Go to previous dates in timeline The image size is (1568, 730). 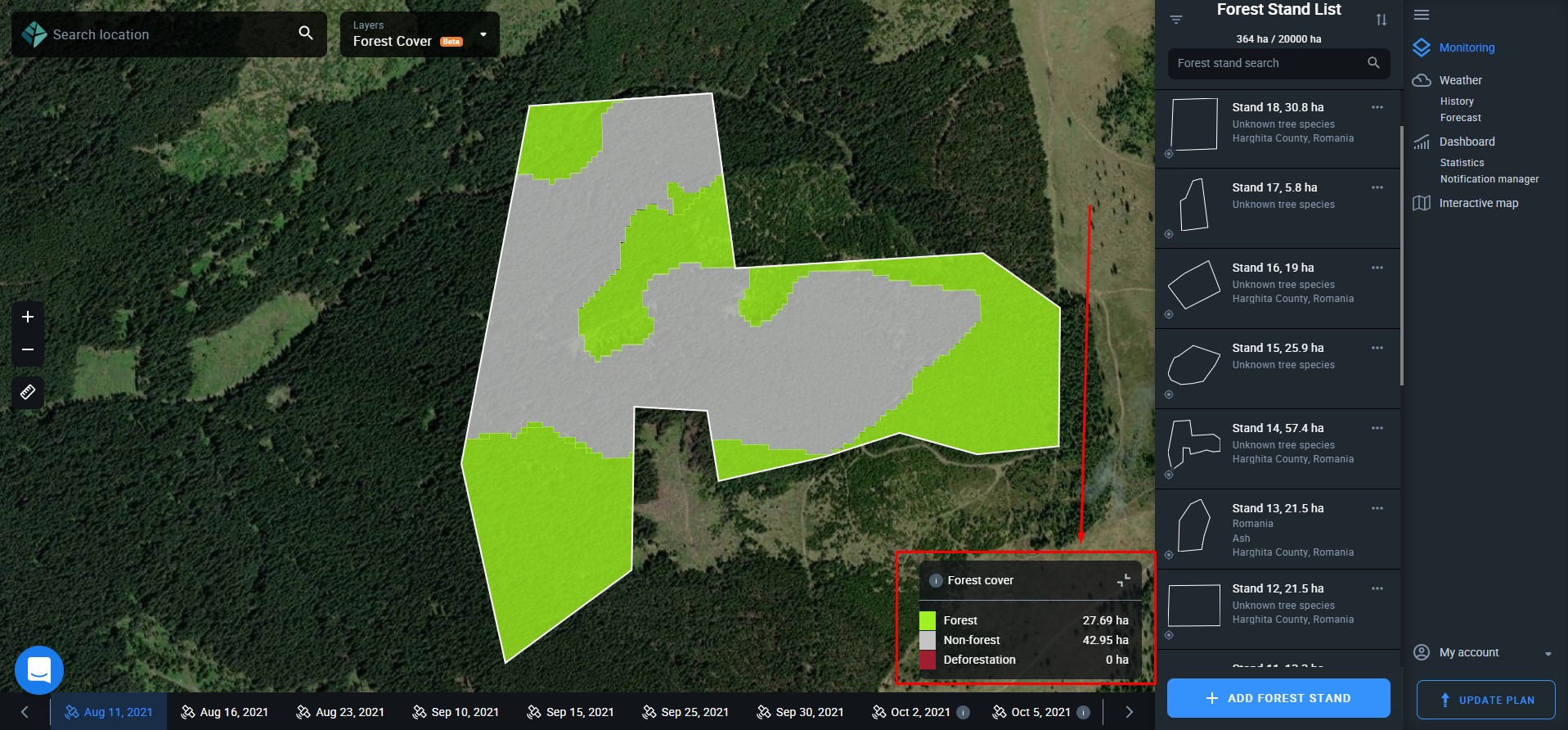[x=25, y=712]
